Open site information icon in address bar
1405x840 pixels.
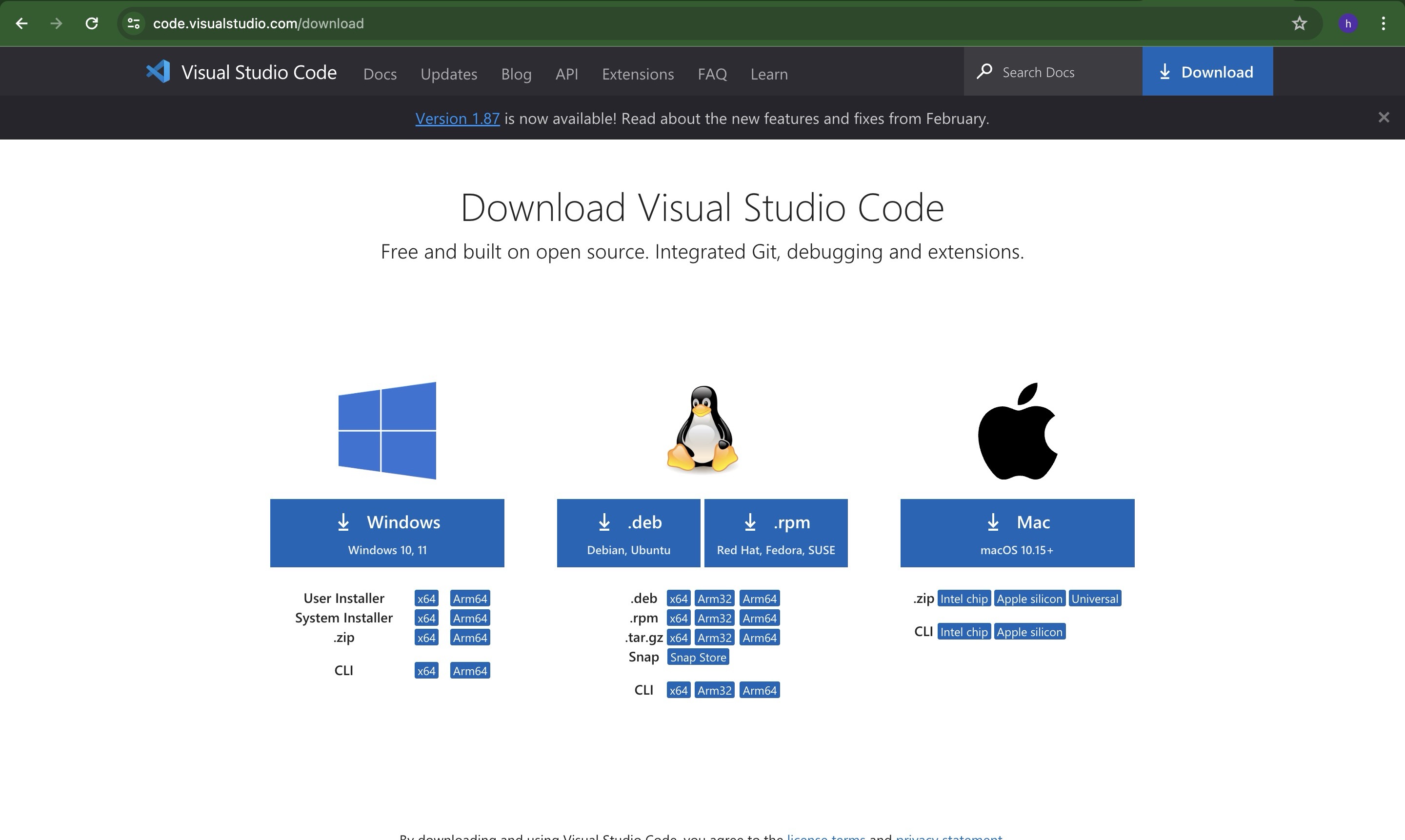tap(134, 23)
